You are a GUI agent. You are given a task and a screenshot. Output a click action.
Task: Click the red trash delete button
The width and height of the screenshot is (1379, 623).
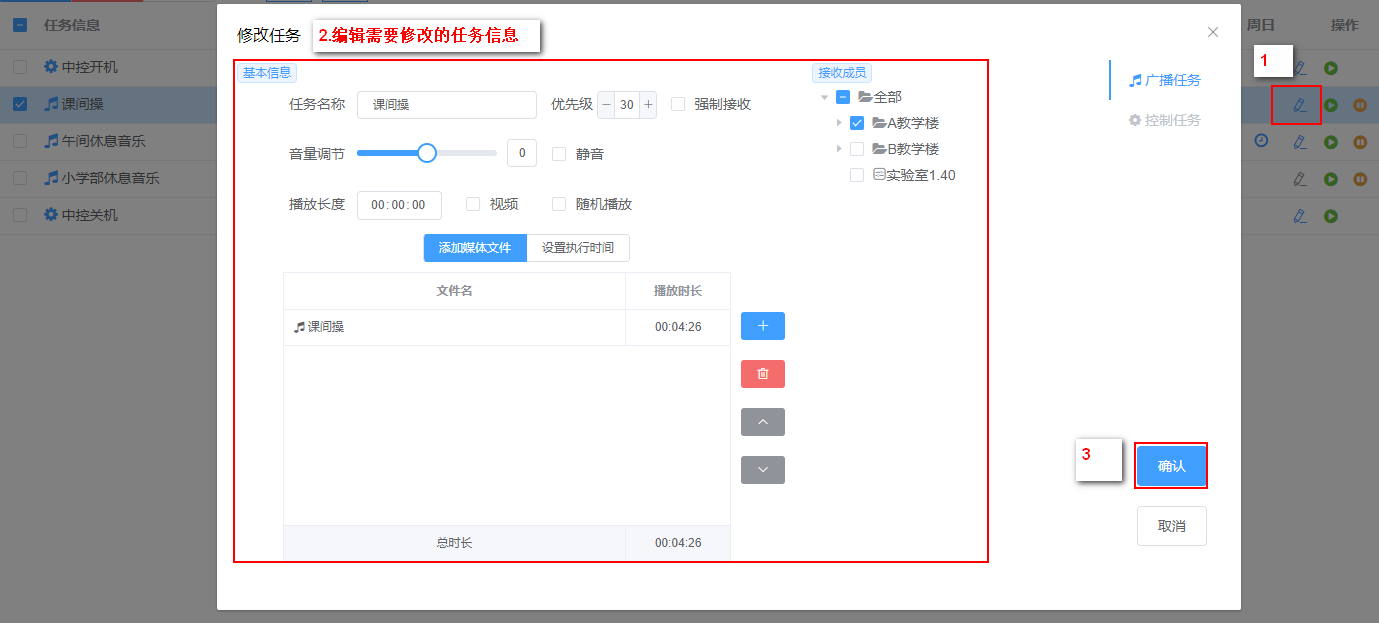pyautogui.click(x=762, y=374)
